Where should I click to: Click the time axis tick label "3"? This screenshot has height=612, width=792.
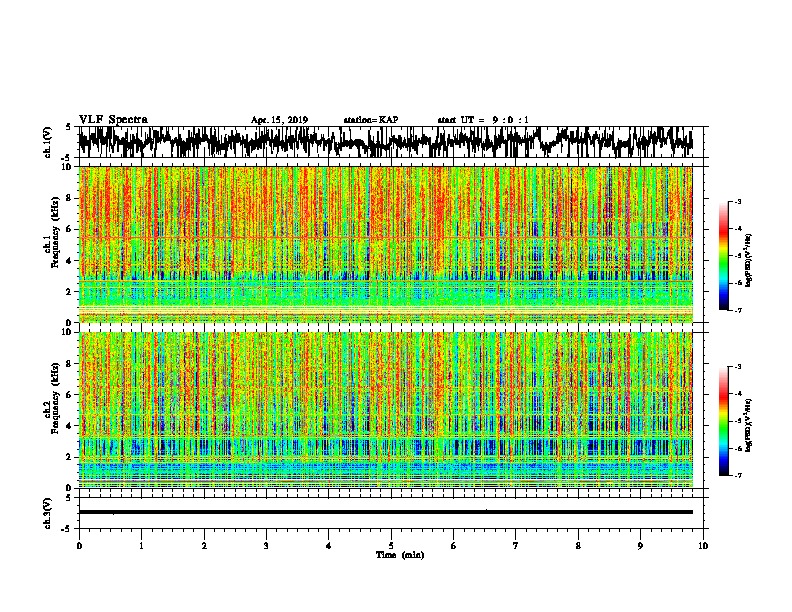[266, 546]
